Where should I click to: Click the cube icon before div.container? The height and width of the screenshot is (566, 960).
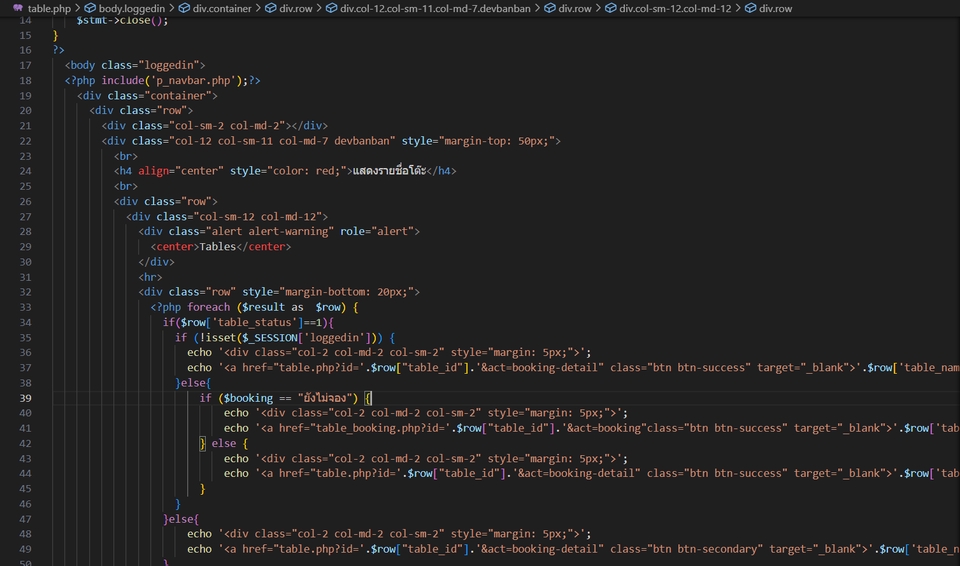coord(184,9)
